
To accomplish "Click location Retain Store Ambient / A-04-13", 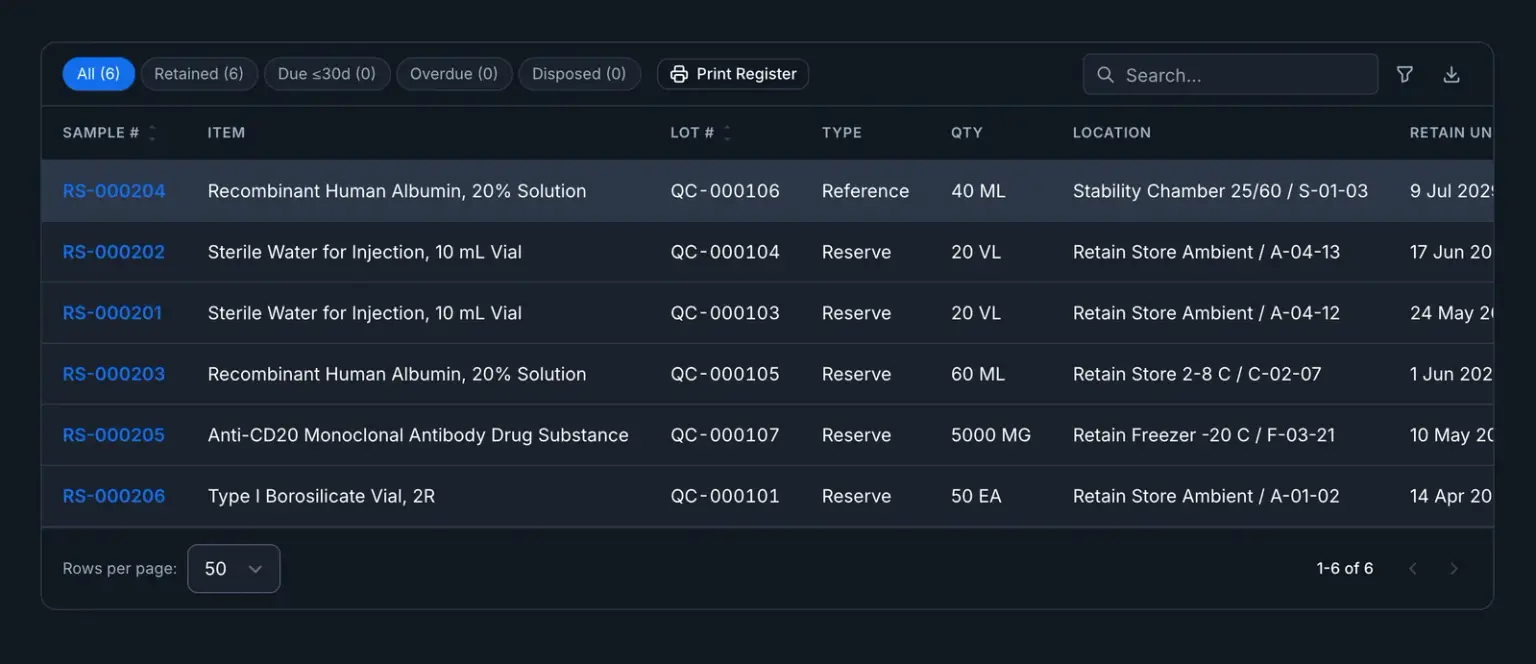I will tap(1206, 252).
